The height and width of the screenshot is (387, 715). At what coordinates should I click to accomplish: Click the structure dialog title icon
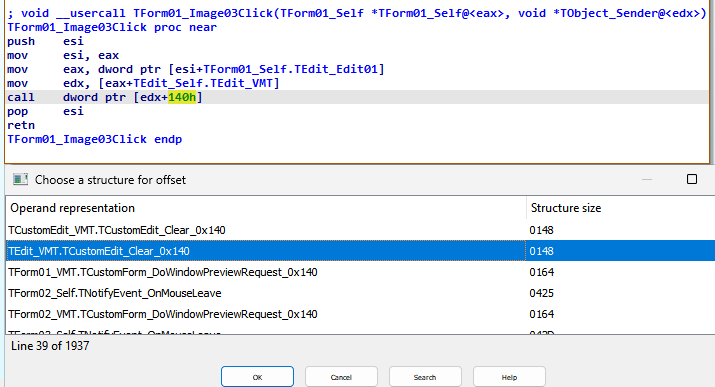point(20,179)
